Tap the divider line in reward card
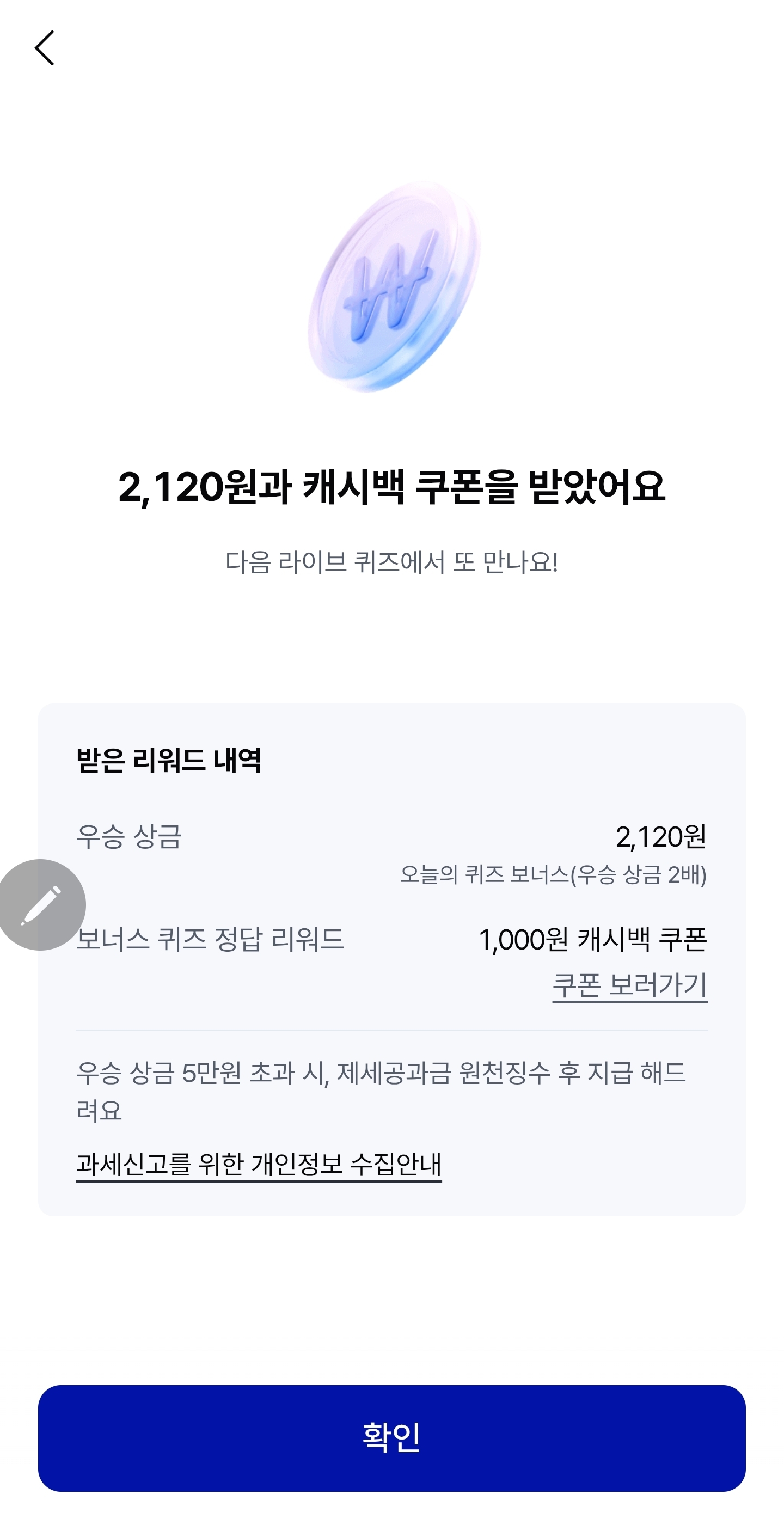 392,1030
